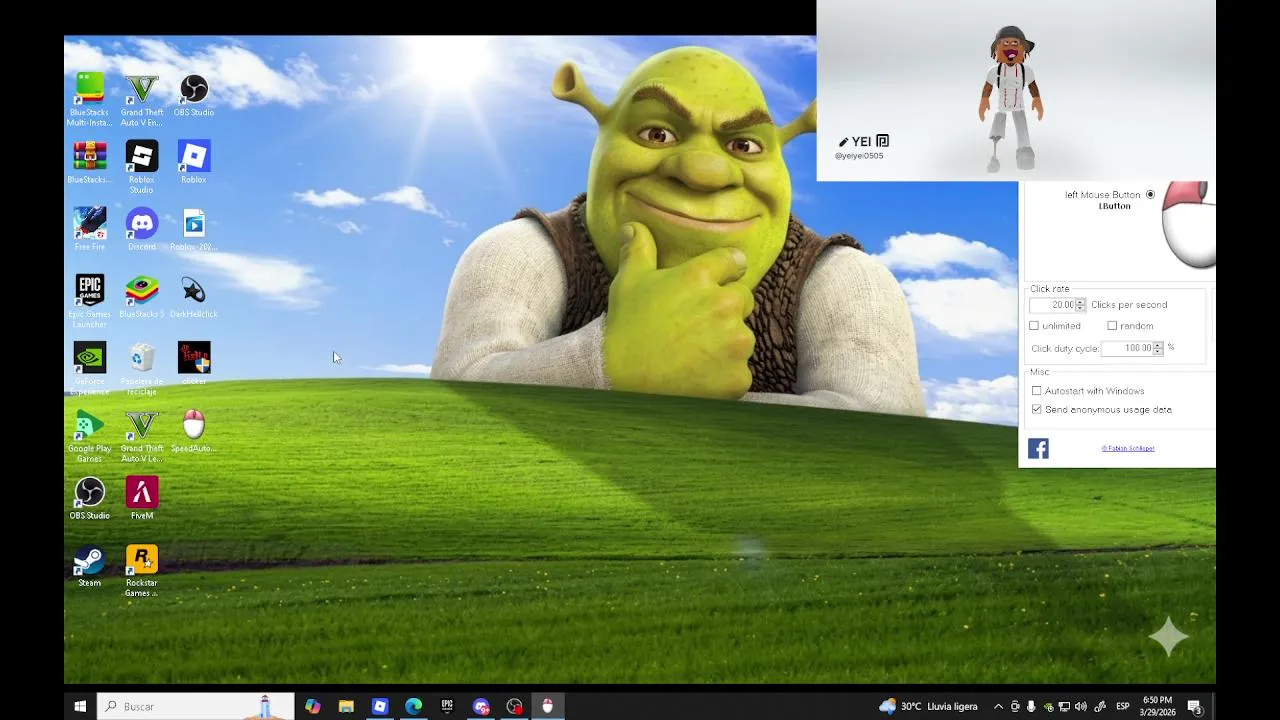Open the Fabian Schlieper link

[x=1128, y=448]
